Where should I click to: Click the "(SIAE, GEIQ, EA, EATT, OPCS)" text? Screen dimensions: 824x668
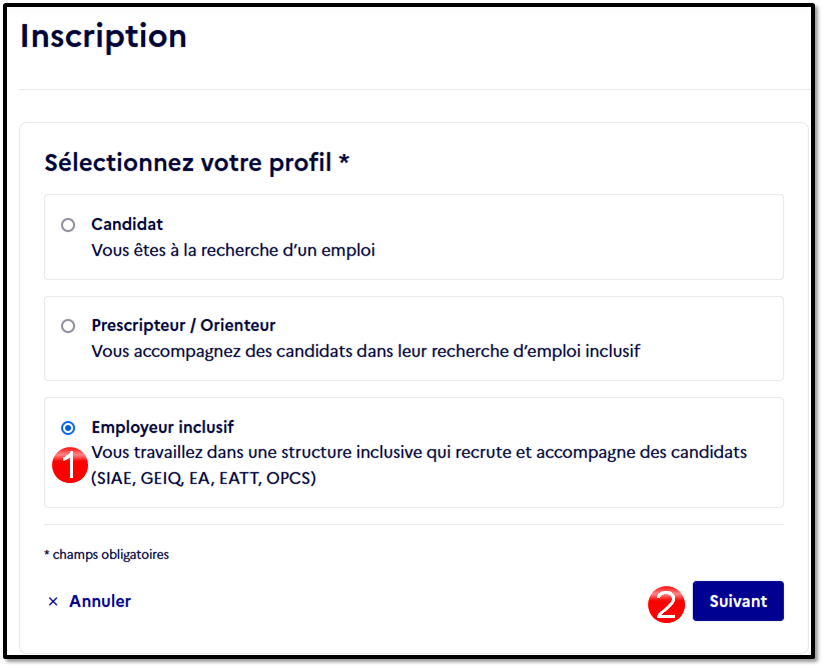(204, 478)
